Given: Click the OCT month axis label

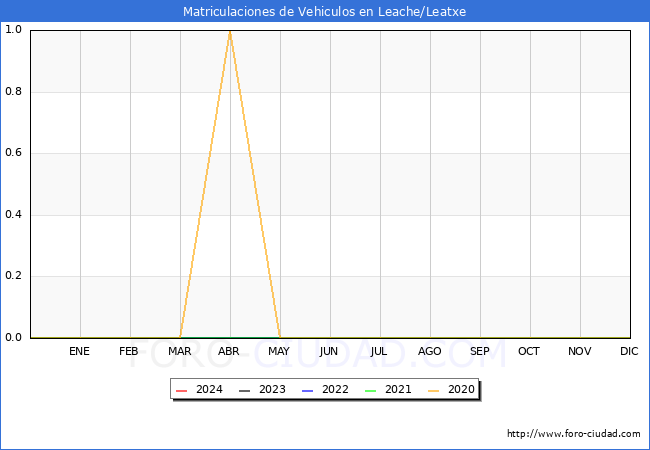Looking at the screenshot, I should pos(529,351).
